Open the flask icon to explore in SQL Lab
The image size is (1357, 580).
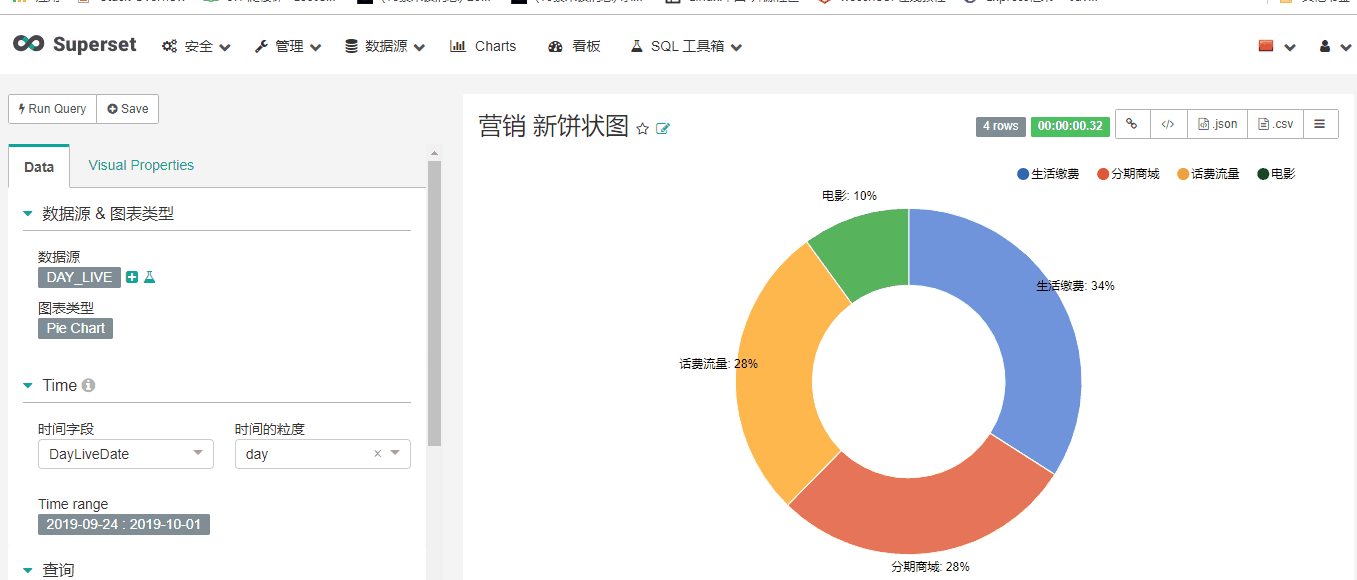pyautogui.click(x=148, y=277)
